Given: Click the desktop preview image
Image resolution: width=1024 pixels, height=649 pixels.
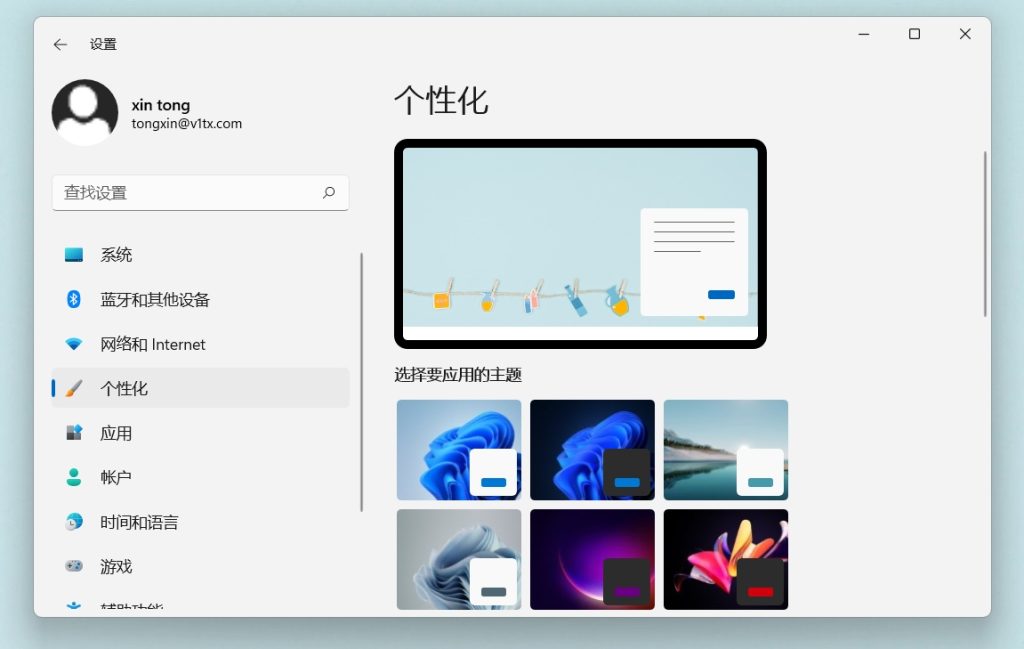Looking at the screenshot, I should coord(580,244).
